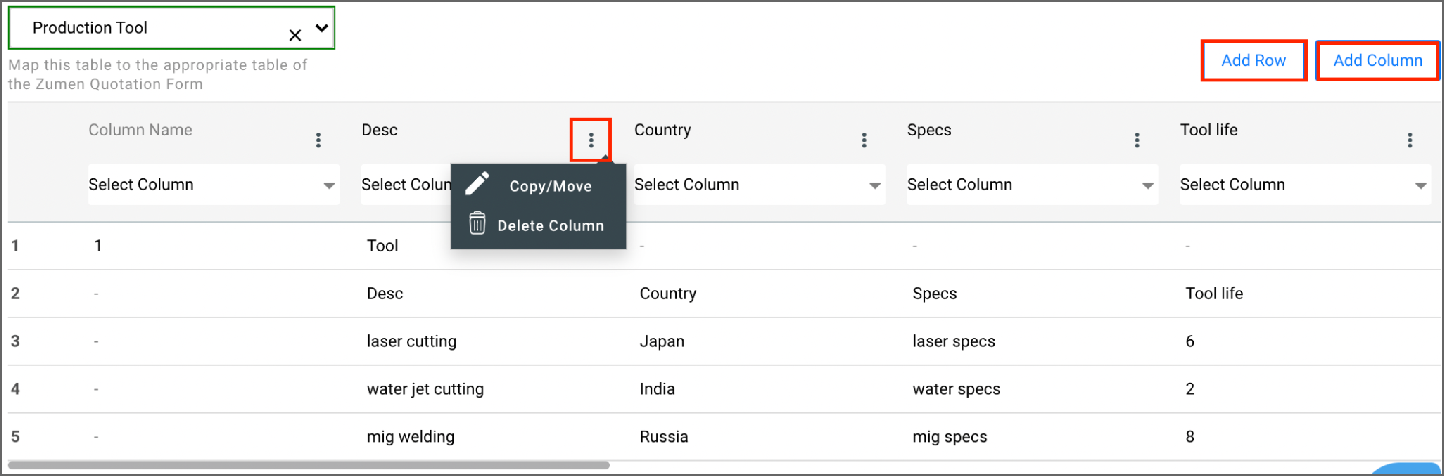Open the three-dot menu for Column Name

(x=318, y=140)
